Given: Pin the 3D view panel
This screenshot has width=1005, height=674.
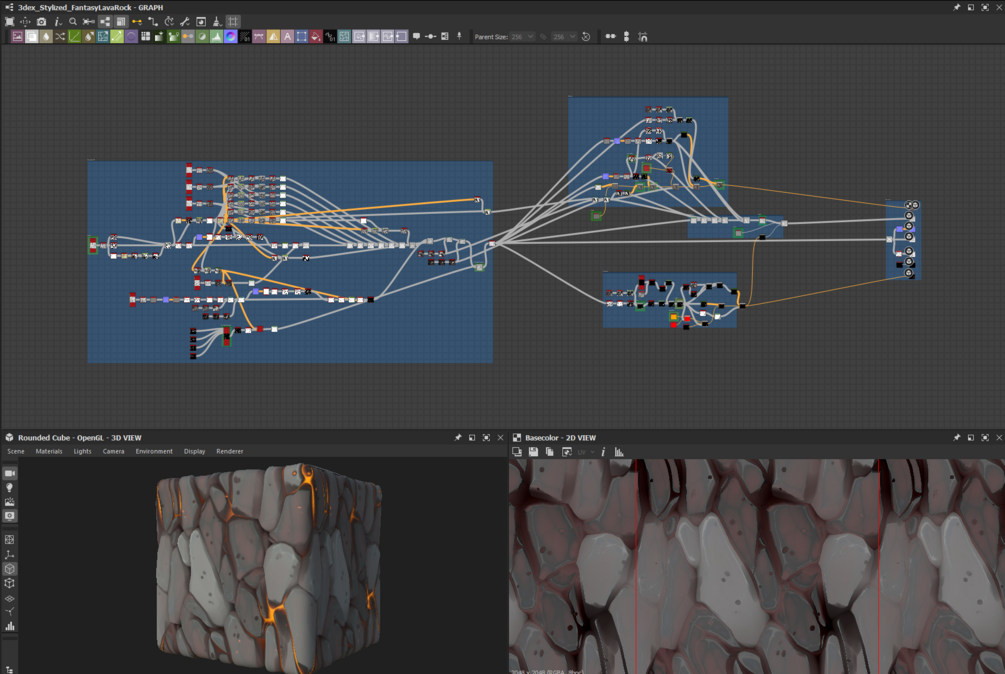Looking at the screenshot, I should [x=458, y=438].
